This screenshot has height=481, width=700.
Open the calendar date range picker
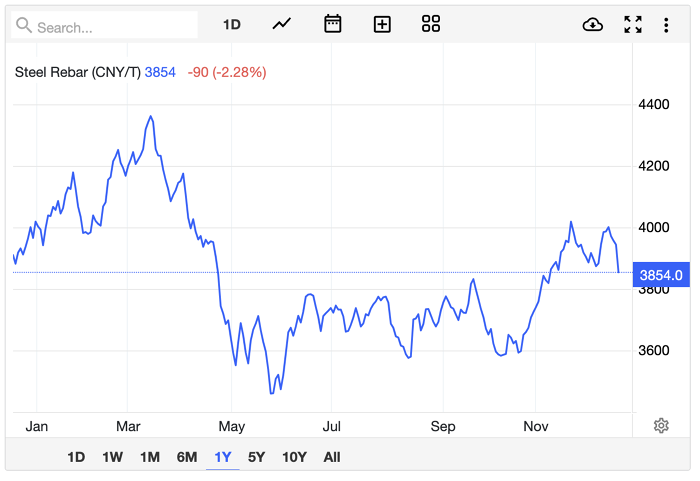[333, 24]
